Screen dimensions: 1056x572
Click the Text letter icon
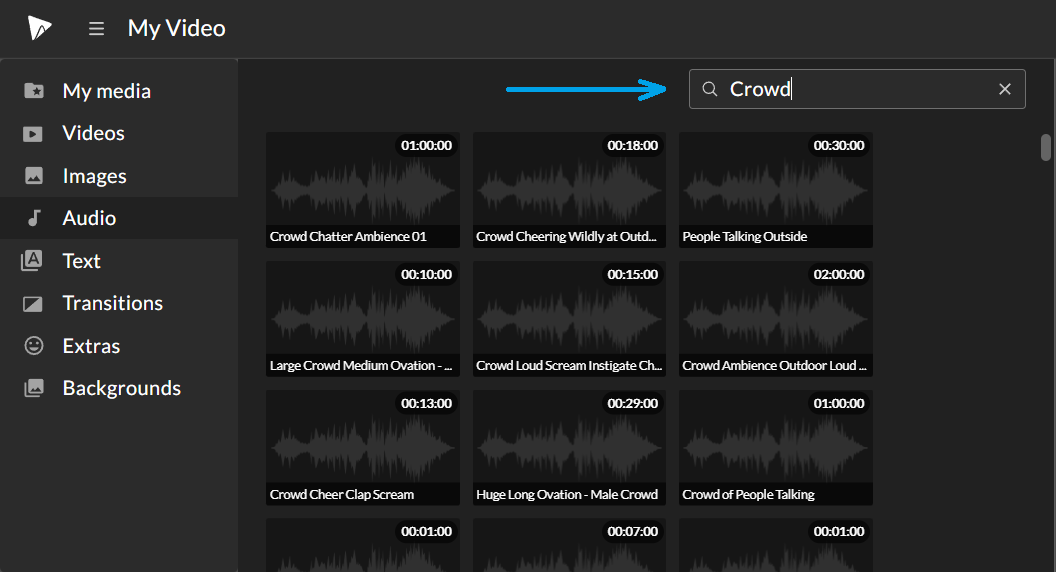coord(32,261)
